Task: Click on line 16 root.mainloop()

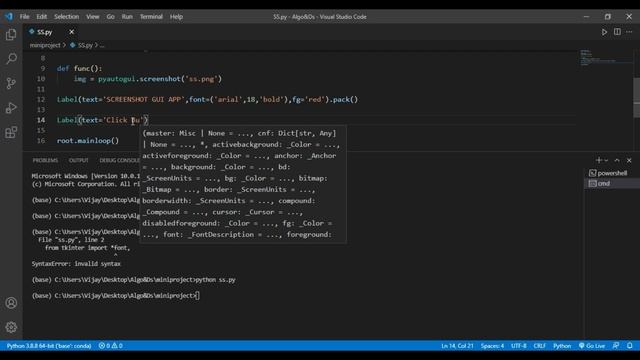Action: 88,141
